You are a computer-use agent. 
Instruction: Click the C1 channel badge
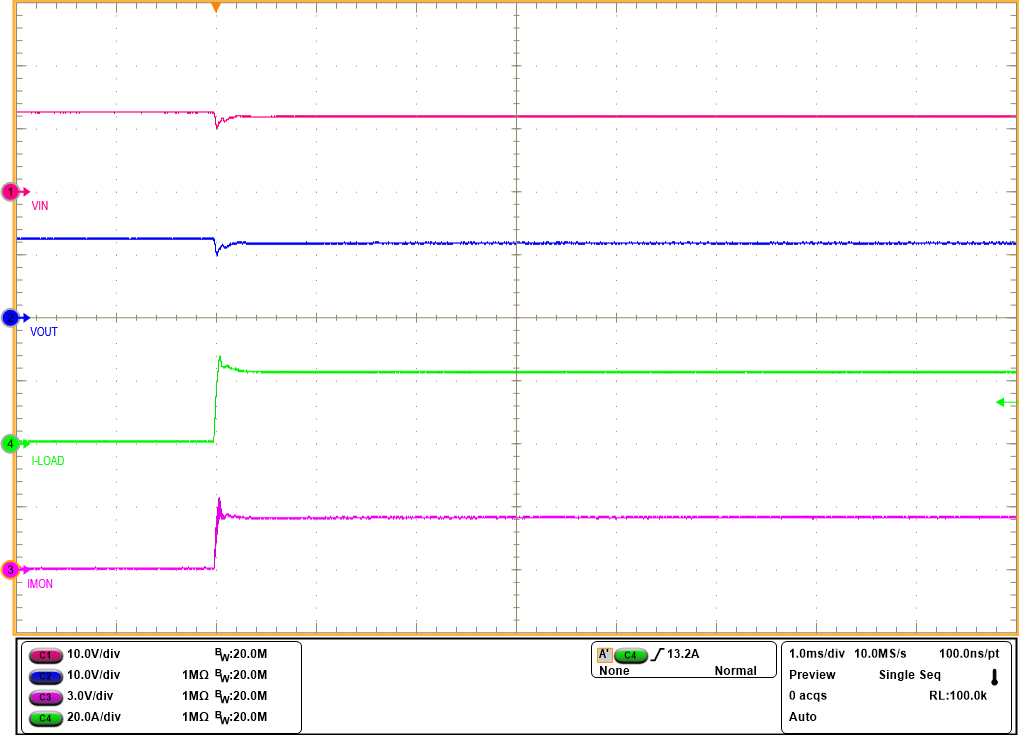click(x=44, y=654)
